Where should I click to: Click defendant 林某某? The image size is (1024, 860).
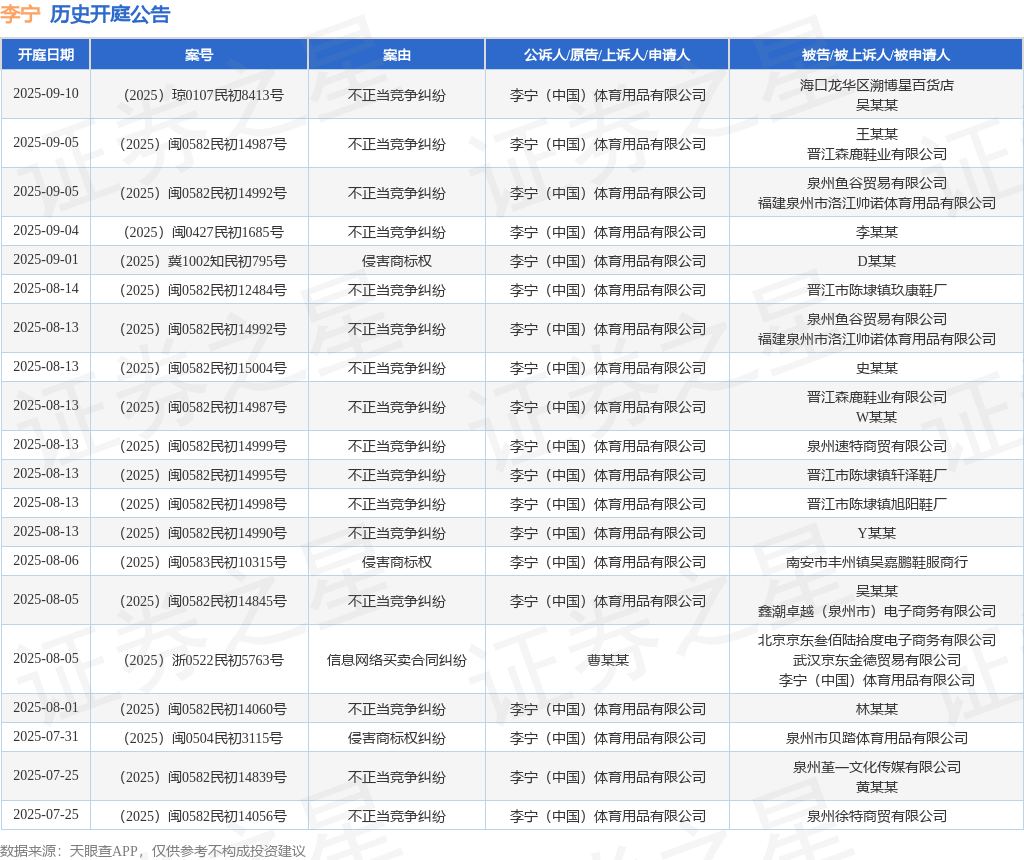[876, 709]
